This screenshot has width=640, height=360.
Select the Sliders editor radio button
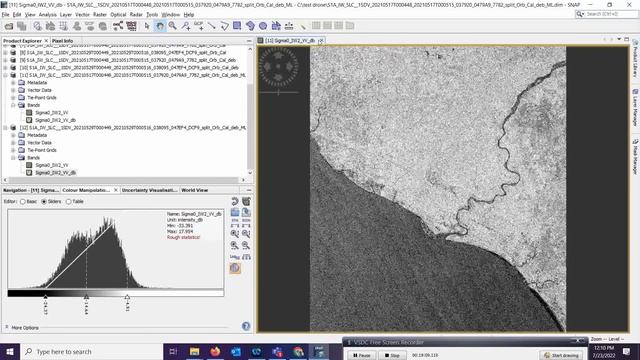click(x=44, y=202)
